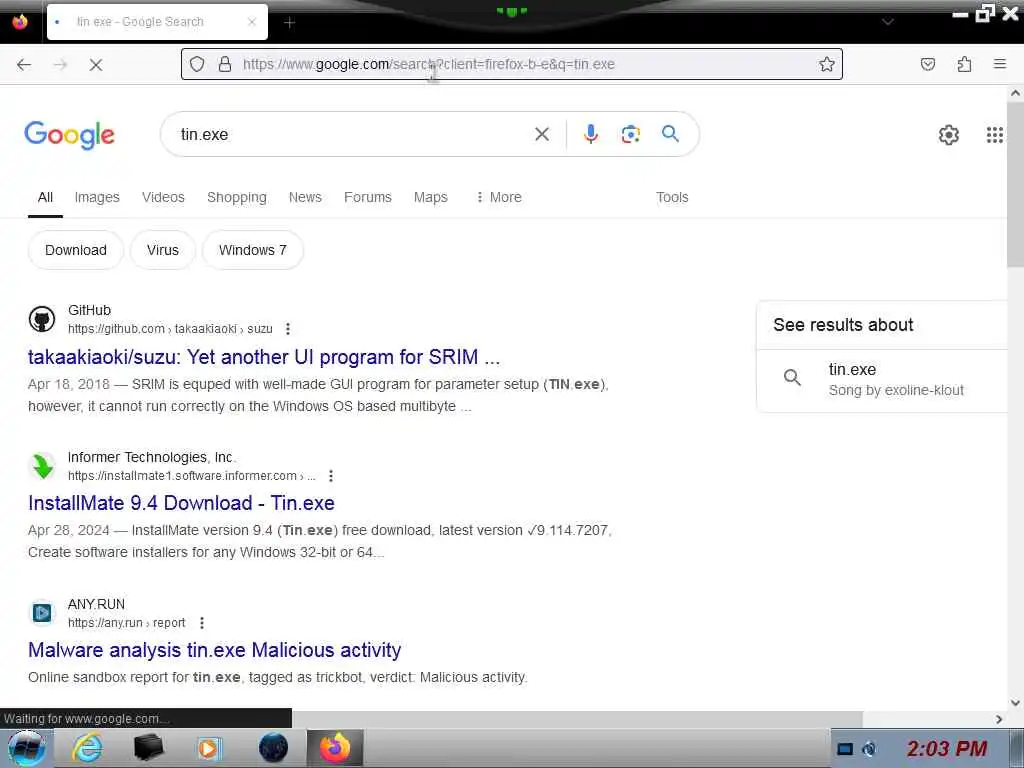View site info via the padlock icon
Screen dimensions: 1024x768
pyautogui.click(x=225, y=64)
